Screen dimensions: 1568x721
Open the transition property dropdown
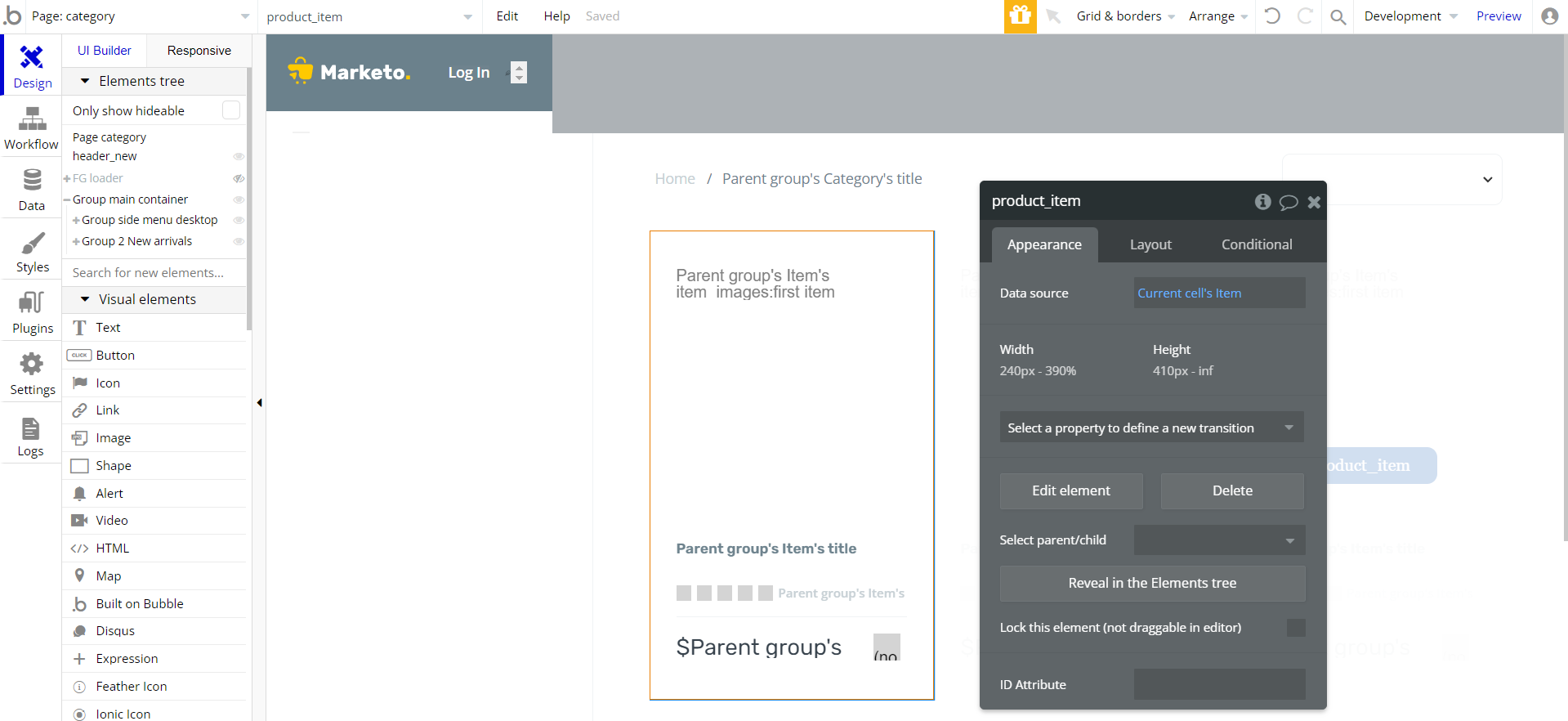pyautogui.click(x=1151, y=428)
